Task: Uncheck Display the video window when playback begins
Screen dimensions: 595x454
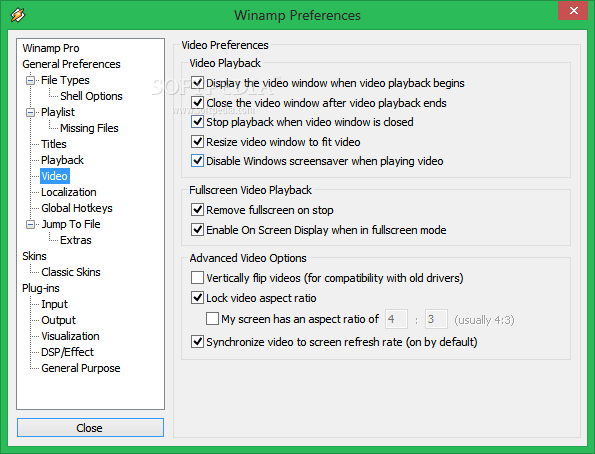Action: tap(197, 83)
